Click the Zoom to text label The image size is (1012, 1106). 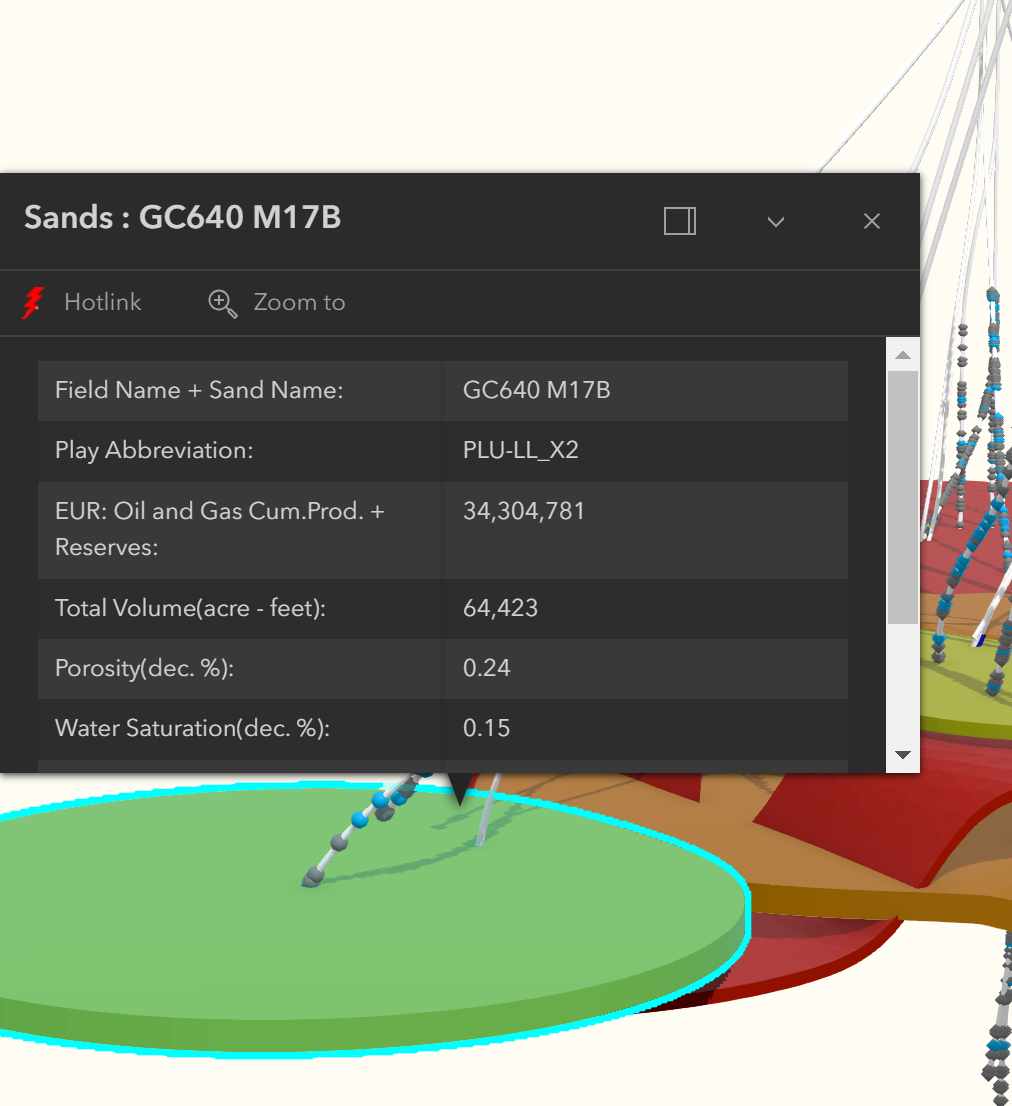tap(298, 302)
